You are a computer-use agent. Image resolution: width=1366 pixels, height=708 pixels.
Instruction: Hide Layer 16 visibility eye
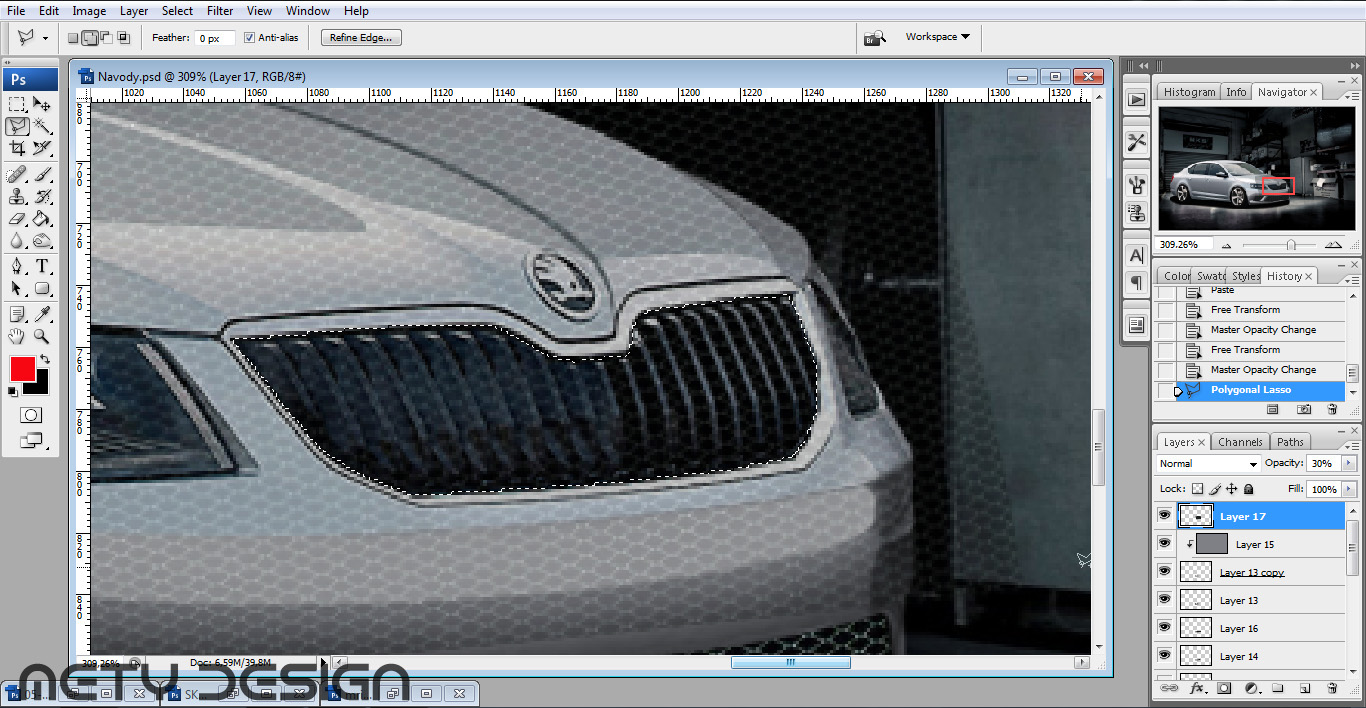(x=1164, y=627)
